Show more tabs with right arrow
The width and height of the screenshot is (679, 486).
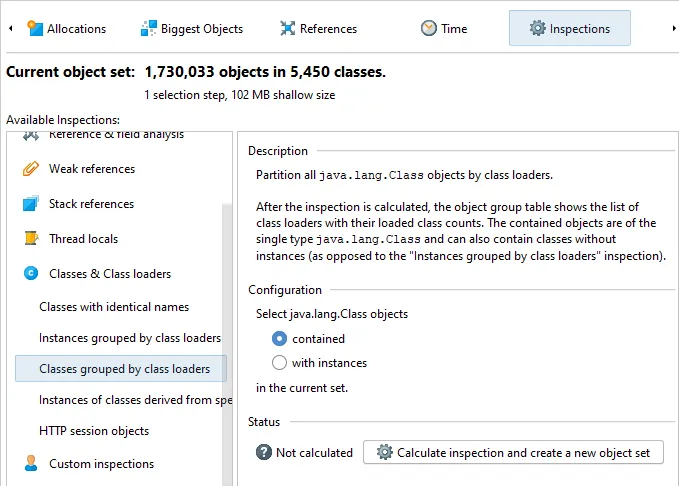[x=674, y=29]
